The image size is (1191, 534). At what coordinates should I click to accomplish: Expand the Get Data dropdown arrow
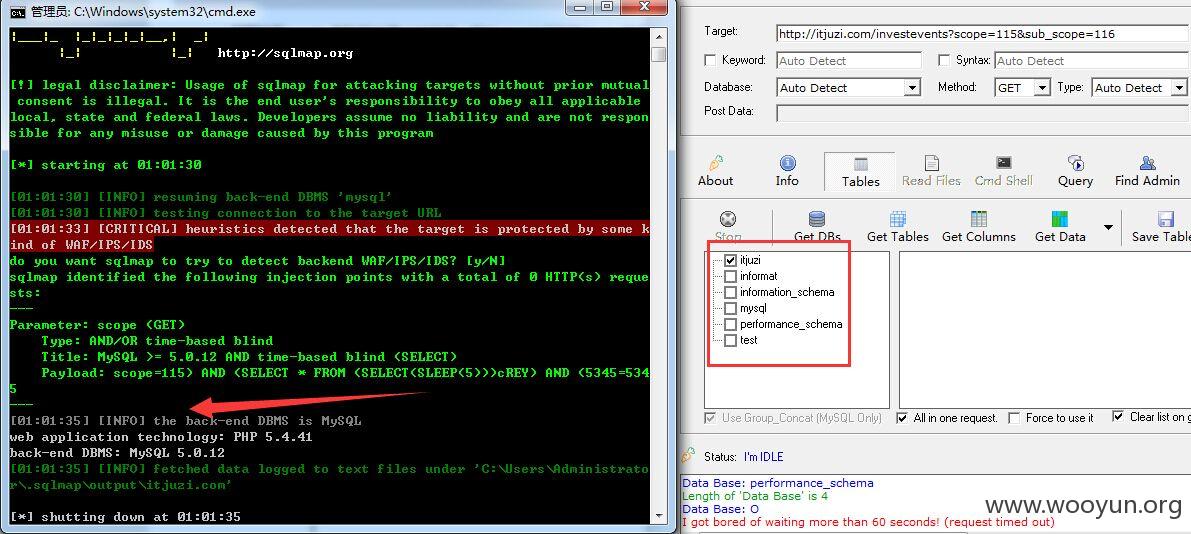pos(1107,227)
